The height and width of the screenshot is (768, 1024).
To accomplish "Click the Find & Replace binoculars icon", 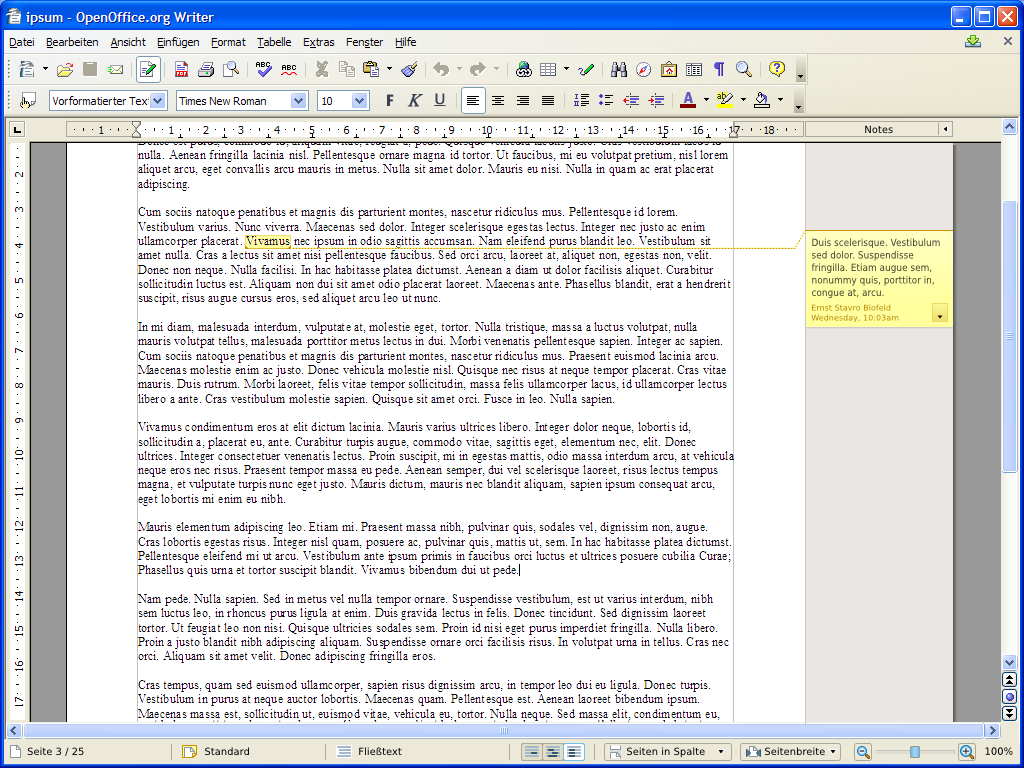I will (x=618, y=69).
